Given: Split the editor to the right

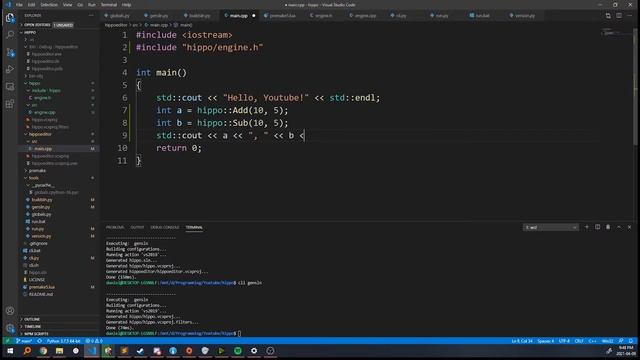Looking at the screenshot, I should pyautogui.click(x=619, y=16).
